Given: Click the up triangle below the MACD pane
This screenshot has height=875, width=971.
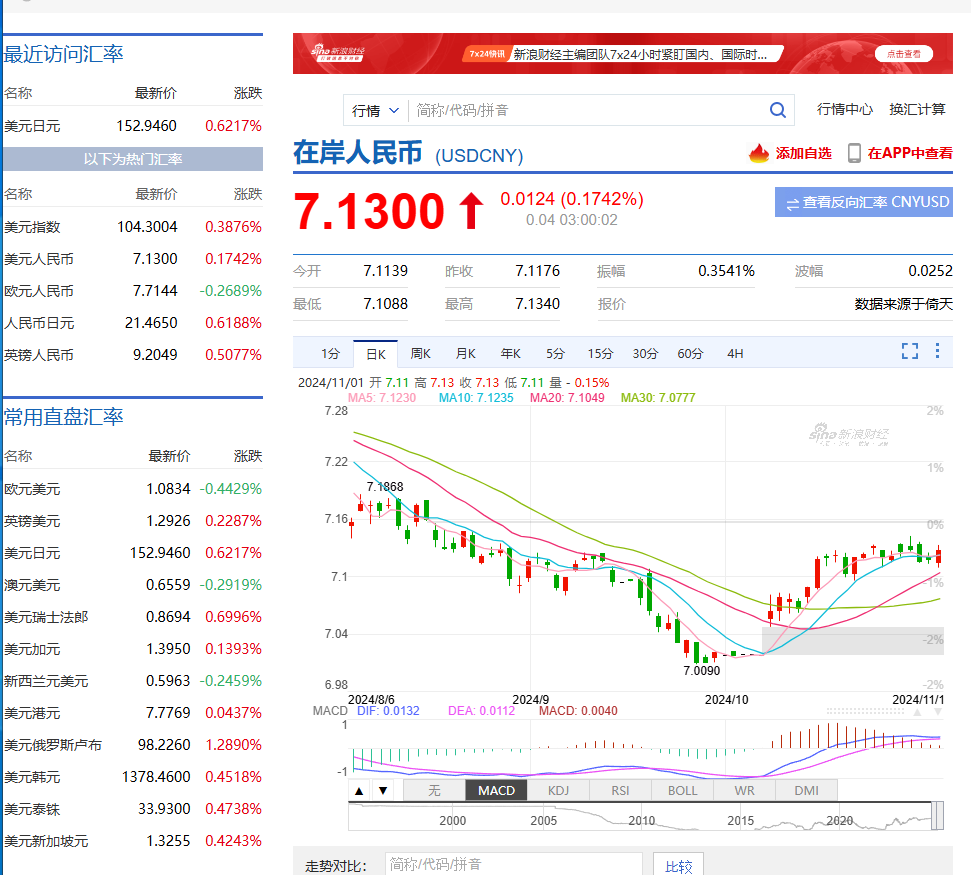Looking at the screenshot, I should pyautogui.click(x=359, y=791).
